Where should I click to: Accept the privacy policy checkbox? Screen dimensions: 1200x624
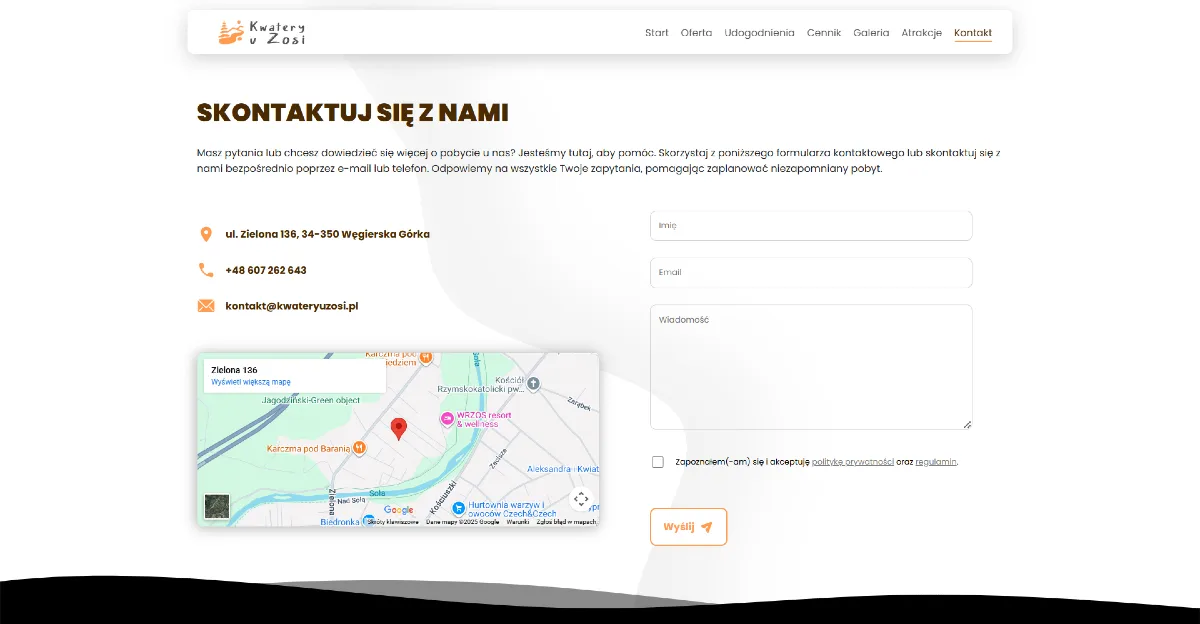pos(658,462)
